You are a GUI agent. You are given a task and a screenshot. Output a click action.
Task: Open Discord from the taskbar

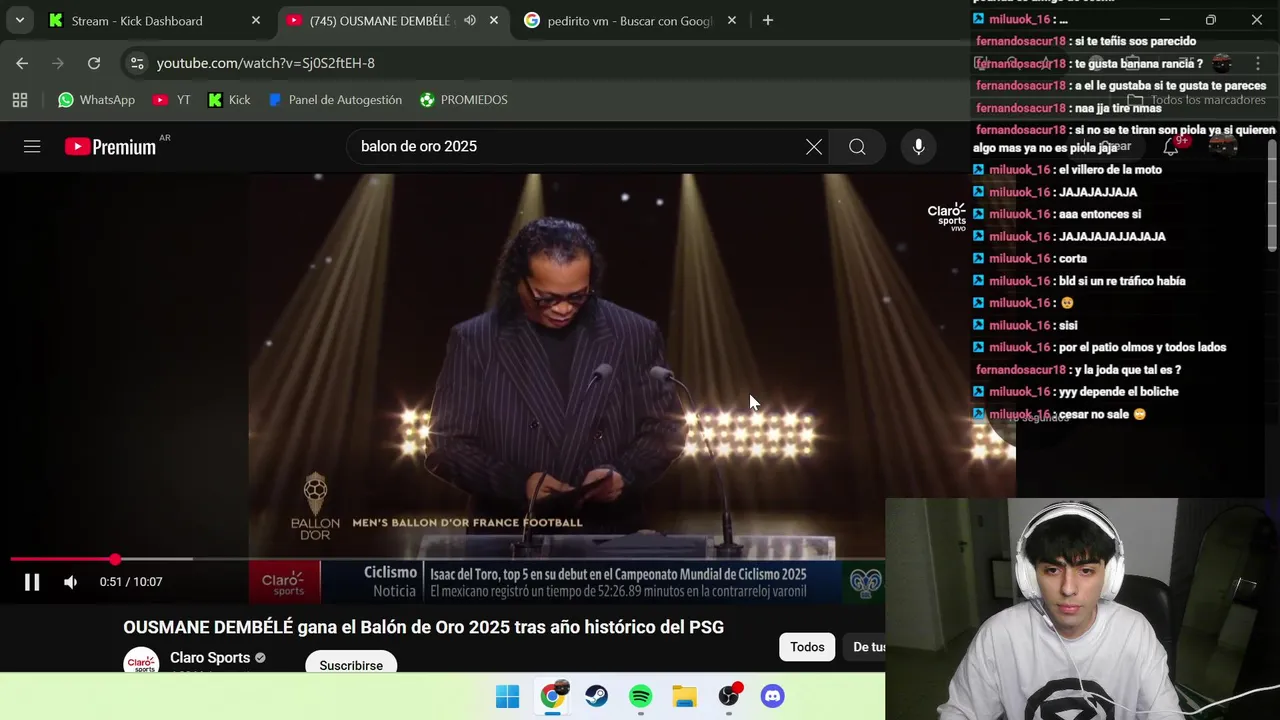[x=772, y=696]
